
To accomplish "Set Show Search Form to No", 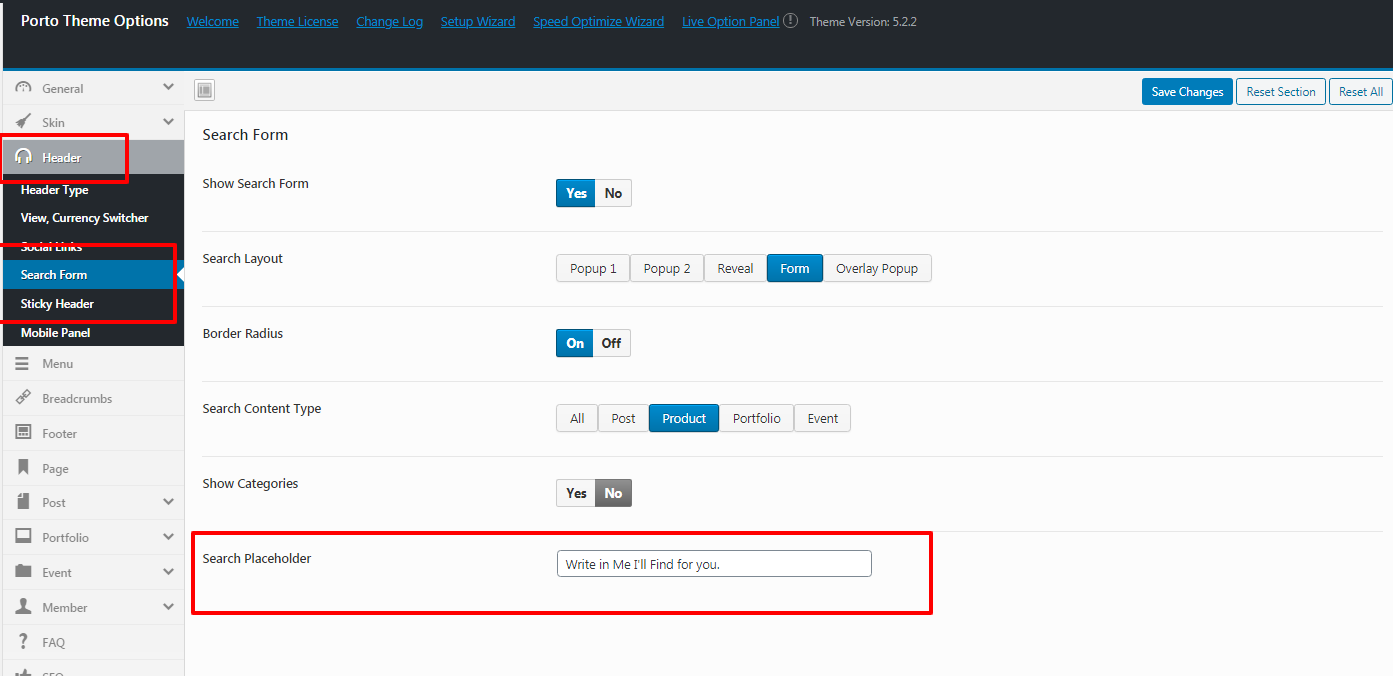I will (613, 193).
